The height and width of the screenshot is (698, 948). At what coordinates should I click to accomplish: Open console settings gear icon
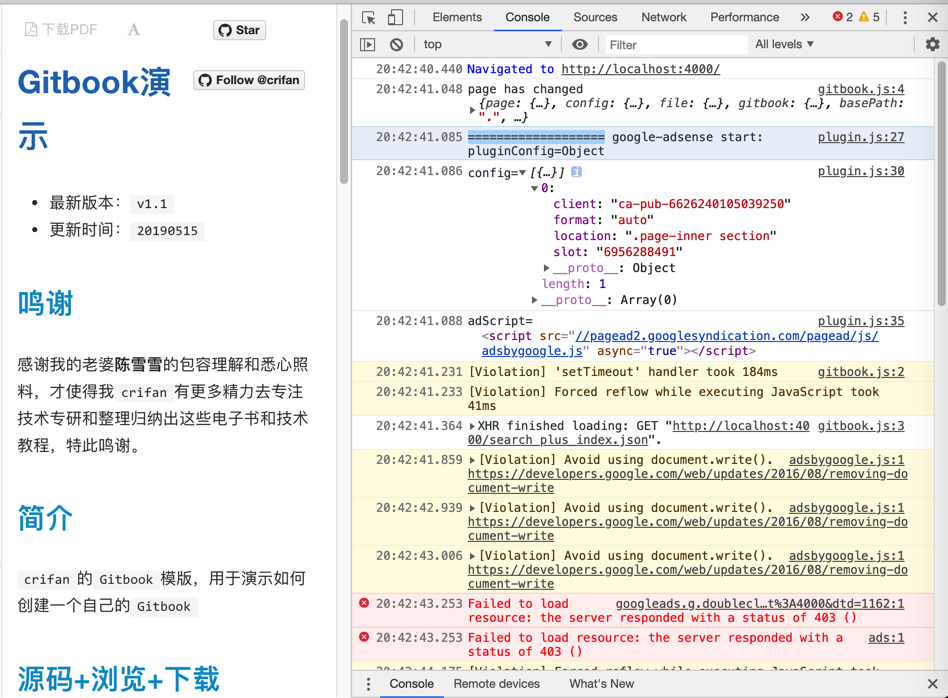932,44
